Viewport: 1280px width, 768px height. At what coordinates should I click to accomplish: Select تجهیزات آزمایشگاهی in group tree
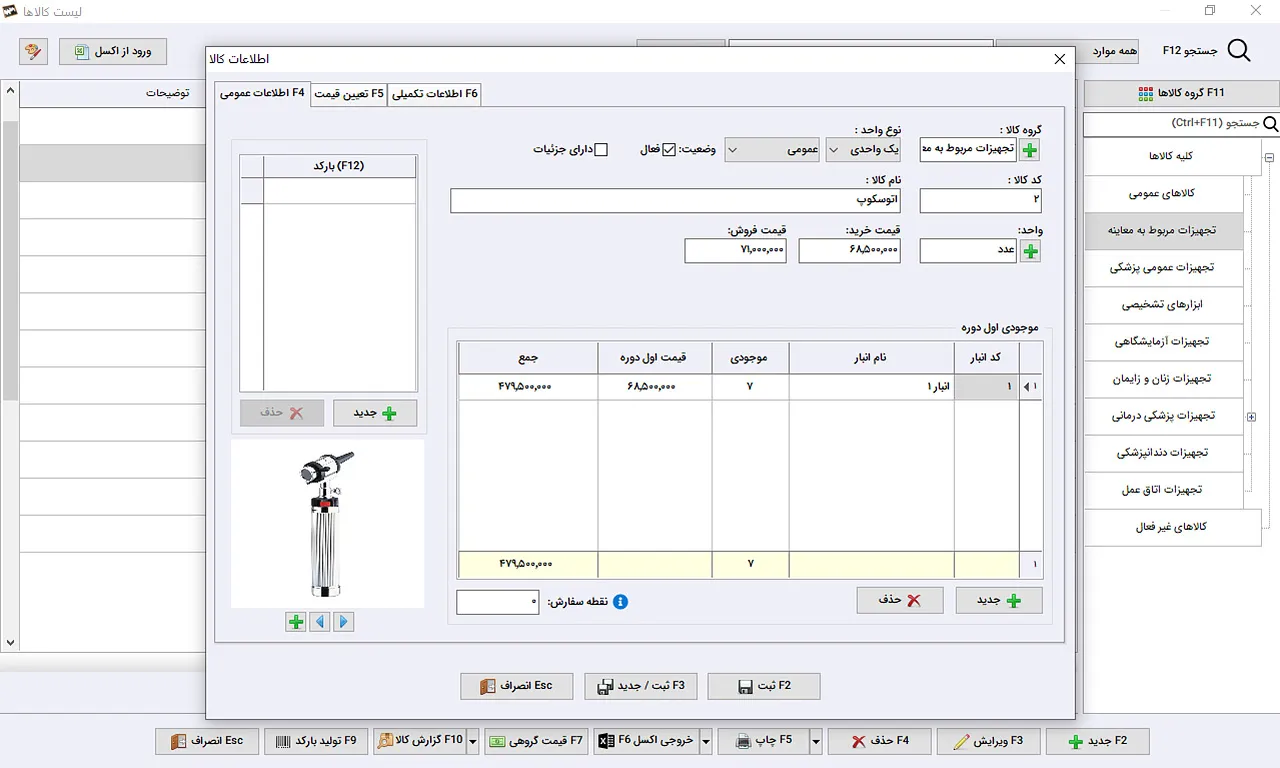[x=1162, y=342]
